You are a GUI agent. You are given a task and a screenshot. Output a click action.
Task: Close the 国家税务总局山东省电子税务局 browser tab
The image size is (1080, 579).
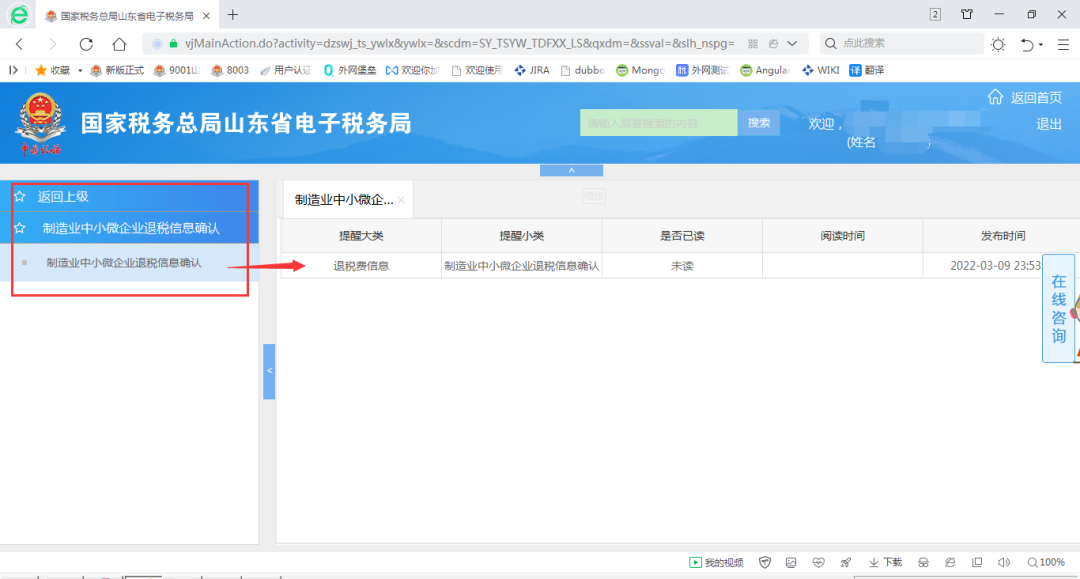[206, 15]
